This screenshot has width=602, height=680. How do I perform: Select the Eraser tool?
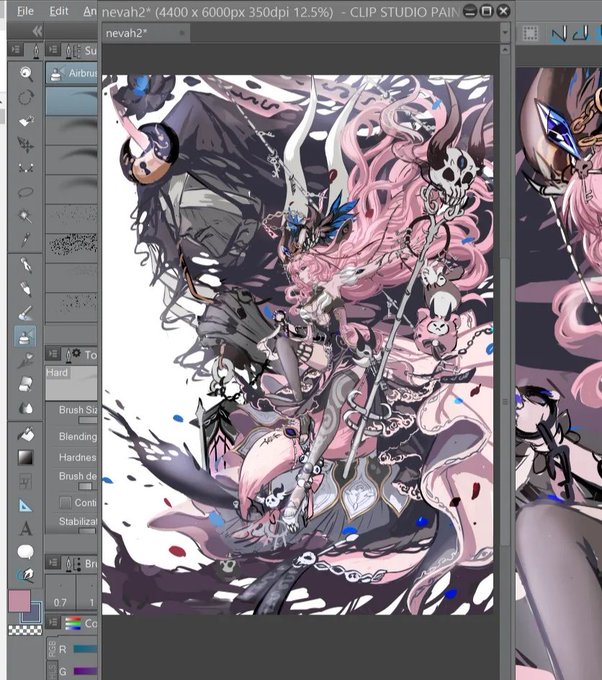[x=26, y=384]
